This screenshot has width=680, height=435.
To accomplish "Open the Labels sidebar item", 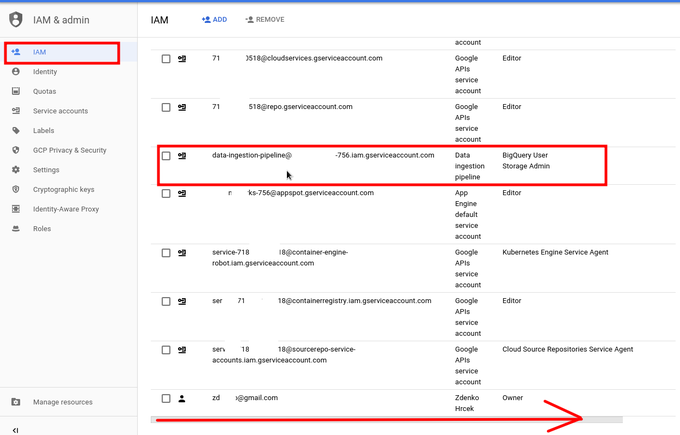I will click(x=69, y=130).
